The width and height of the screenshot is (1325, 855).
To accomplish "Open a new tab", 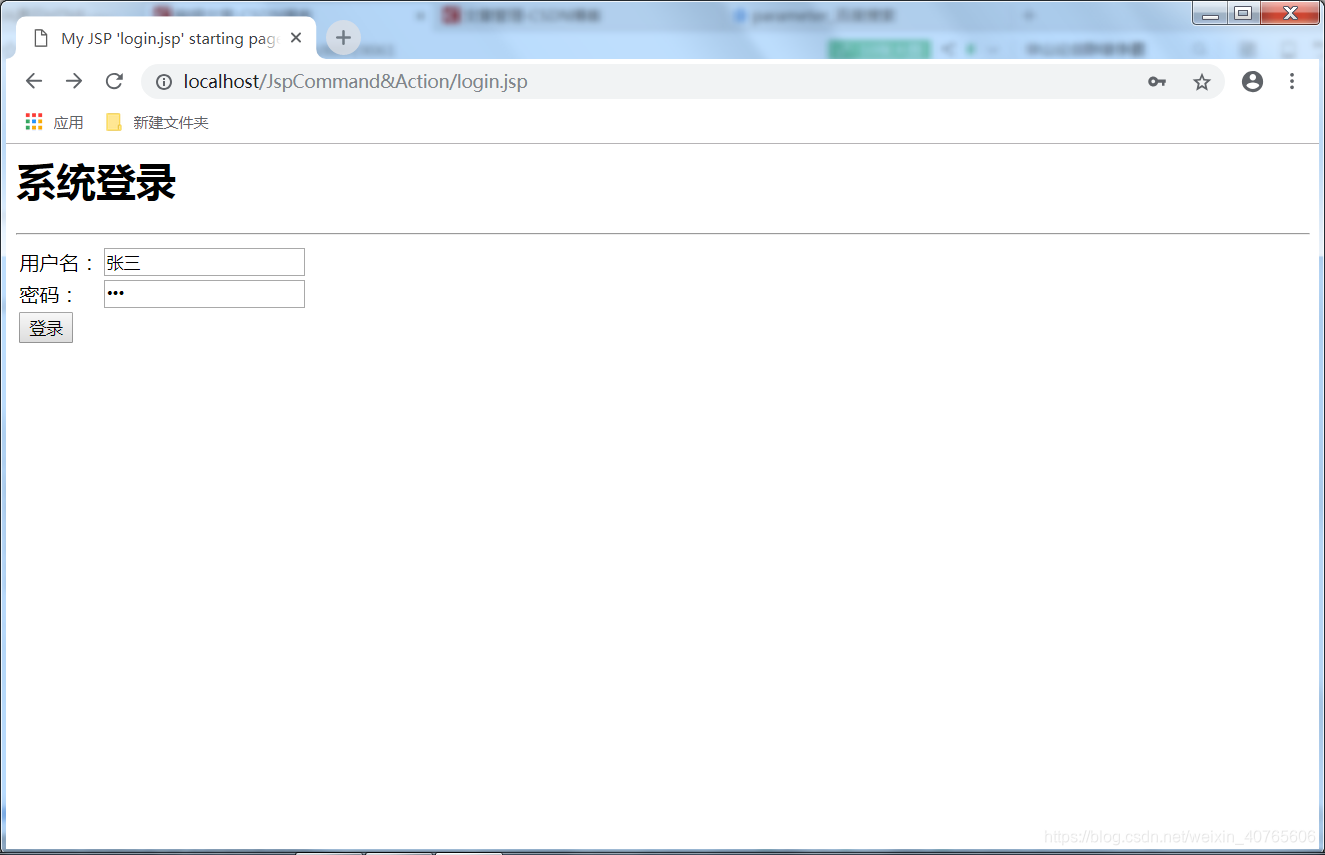I will [343, 38].
